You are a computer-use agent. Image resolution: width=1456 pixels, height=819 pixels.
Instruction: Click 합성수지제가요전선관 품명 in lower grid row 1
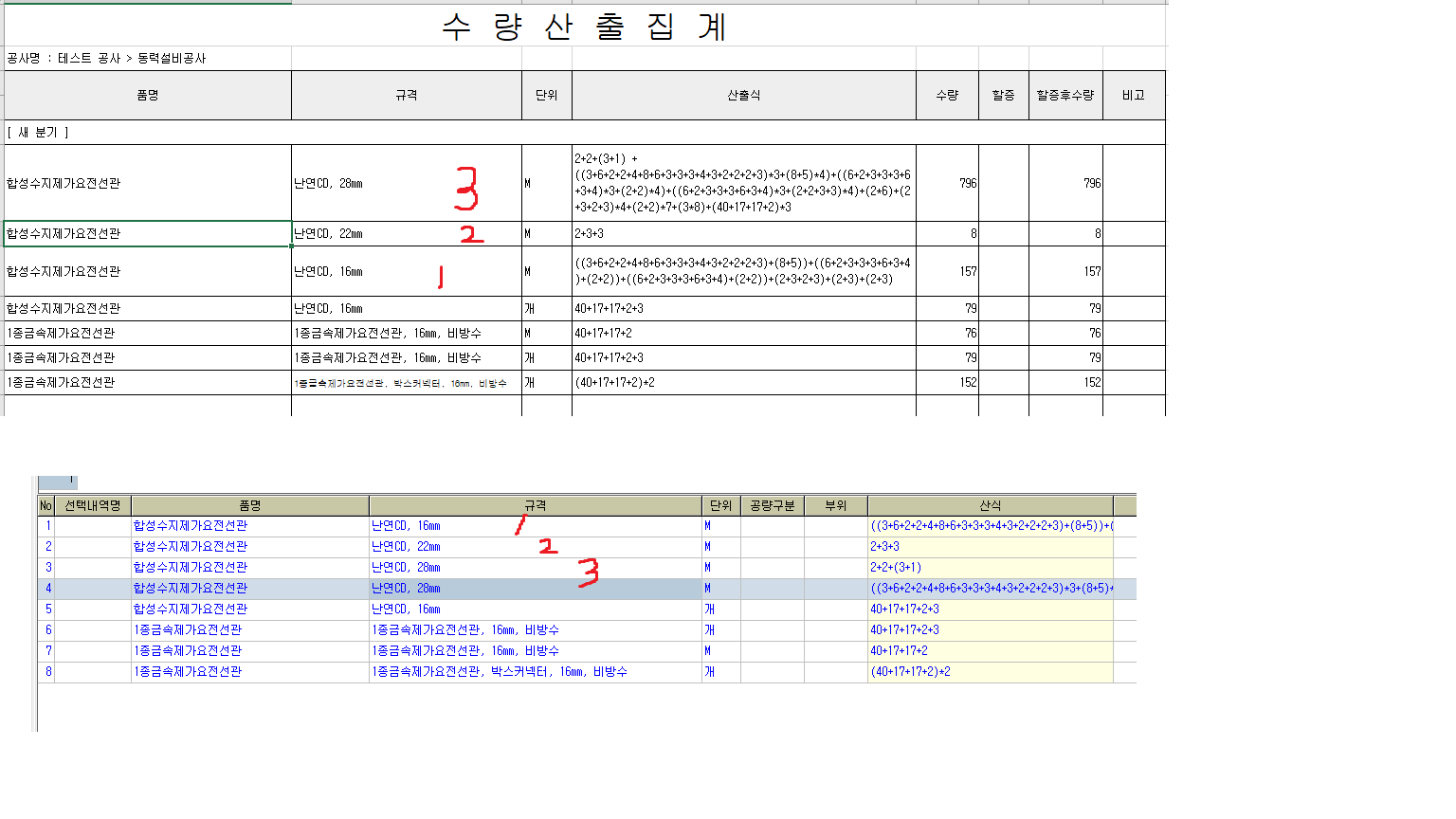(x=191, y=525)
